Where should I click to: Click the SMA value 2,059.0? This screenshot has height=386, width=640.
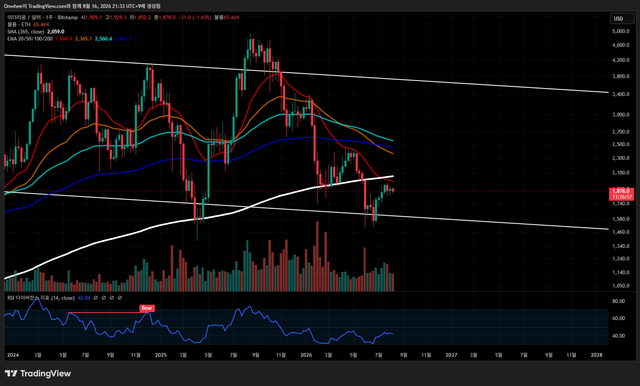click(x=56, y=31)
